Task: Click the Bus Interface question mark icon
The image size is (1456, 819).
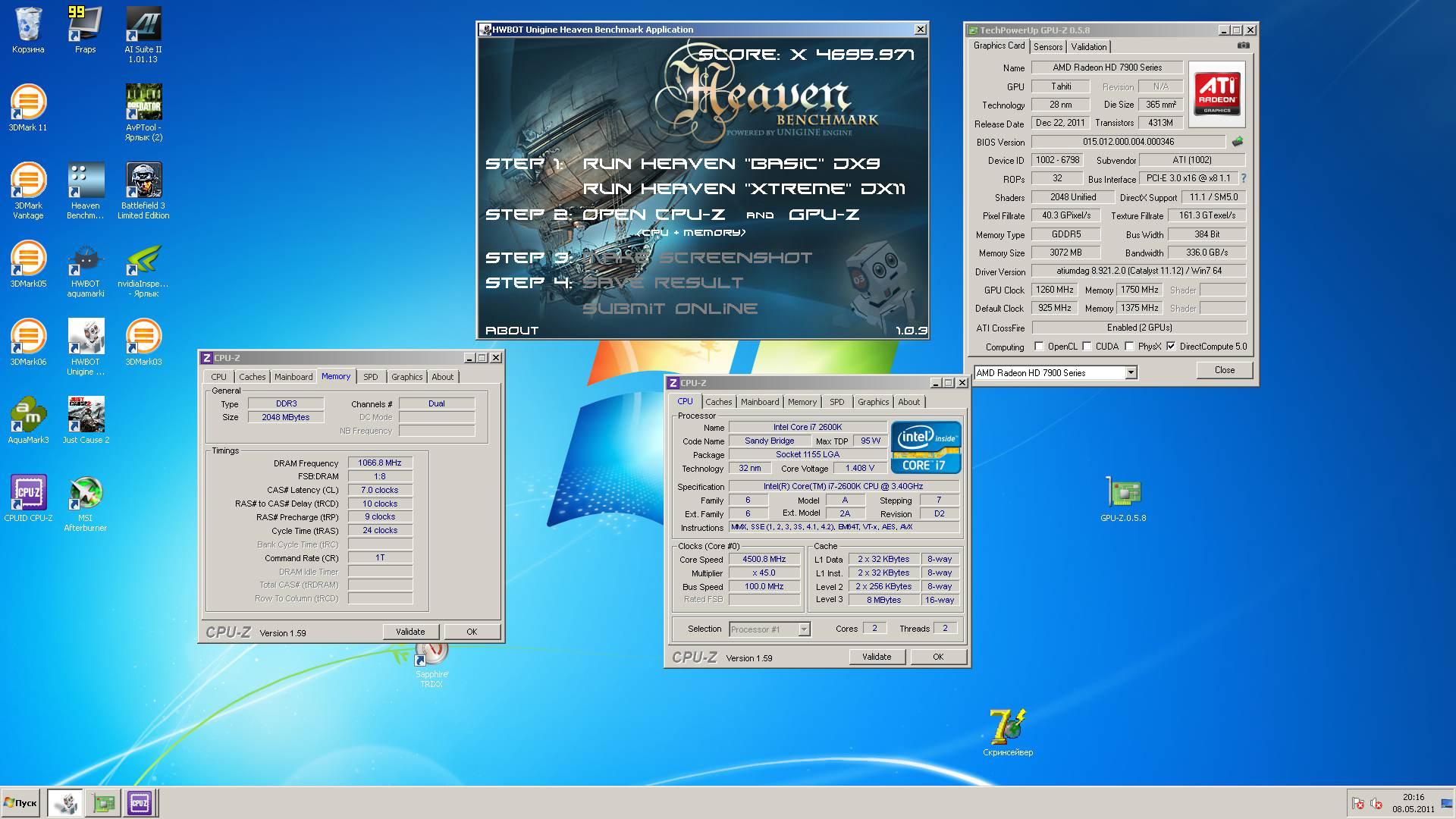Action: tap(1243, 178)
